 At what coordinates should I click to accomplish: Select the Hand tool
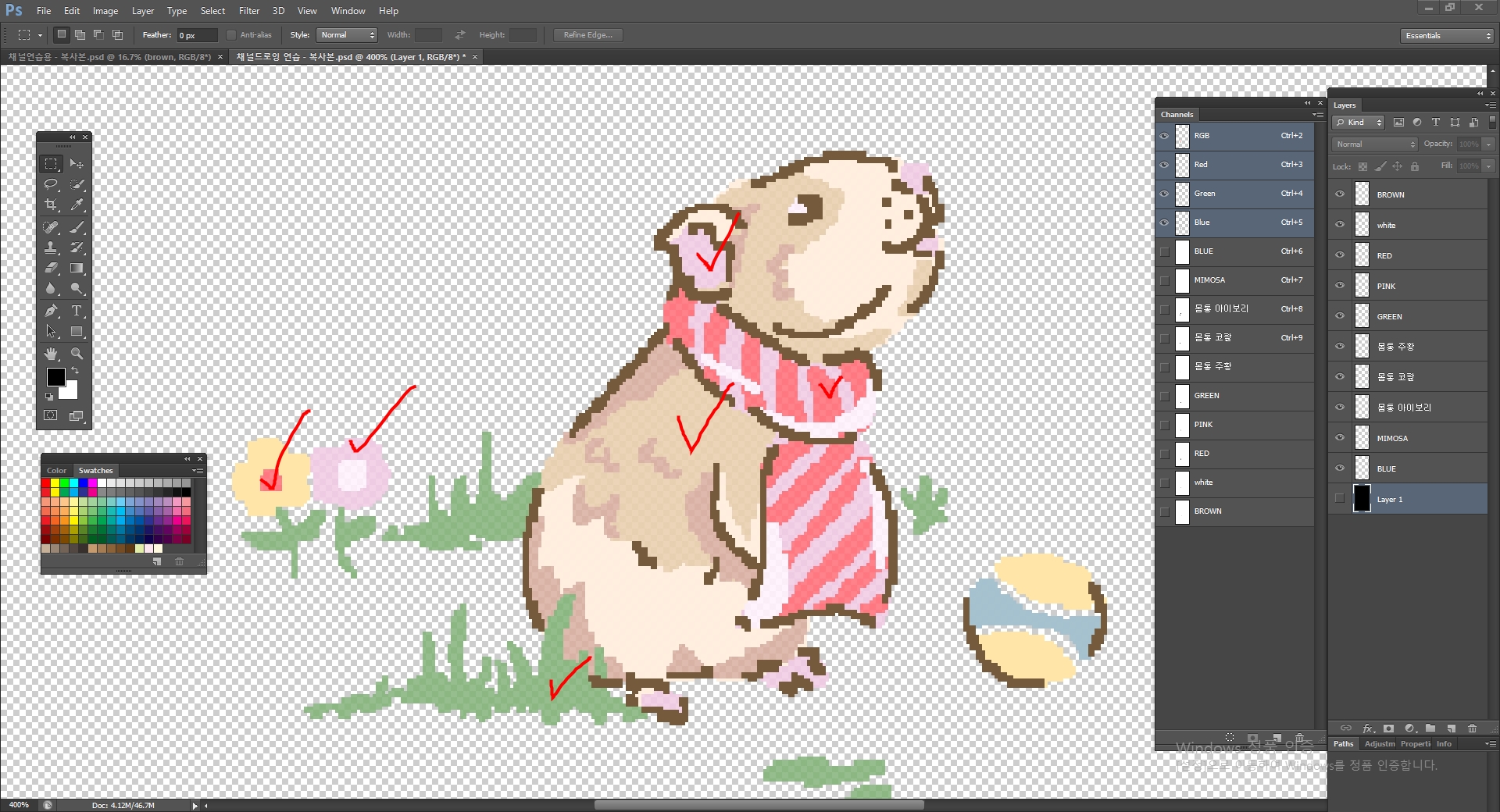(51, 354)
